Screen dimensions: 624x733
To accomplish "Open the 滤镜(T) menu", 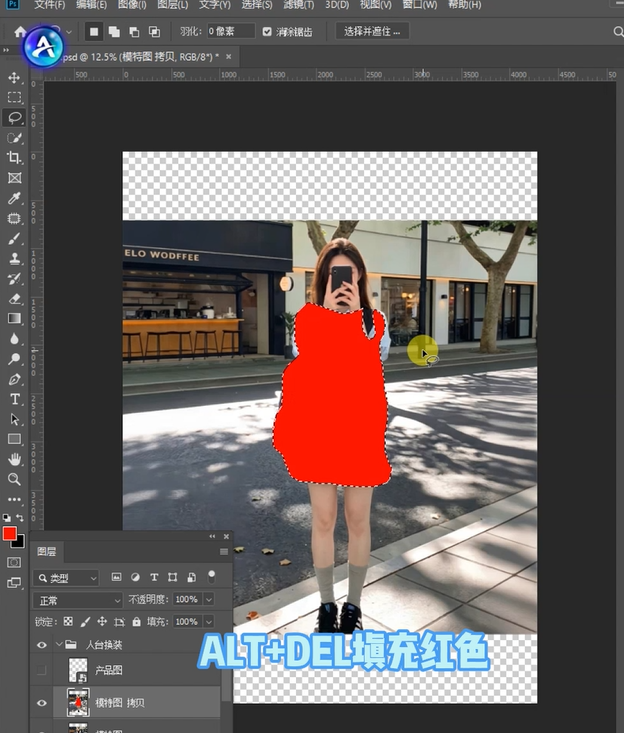I will pos(298,5).
